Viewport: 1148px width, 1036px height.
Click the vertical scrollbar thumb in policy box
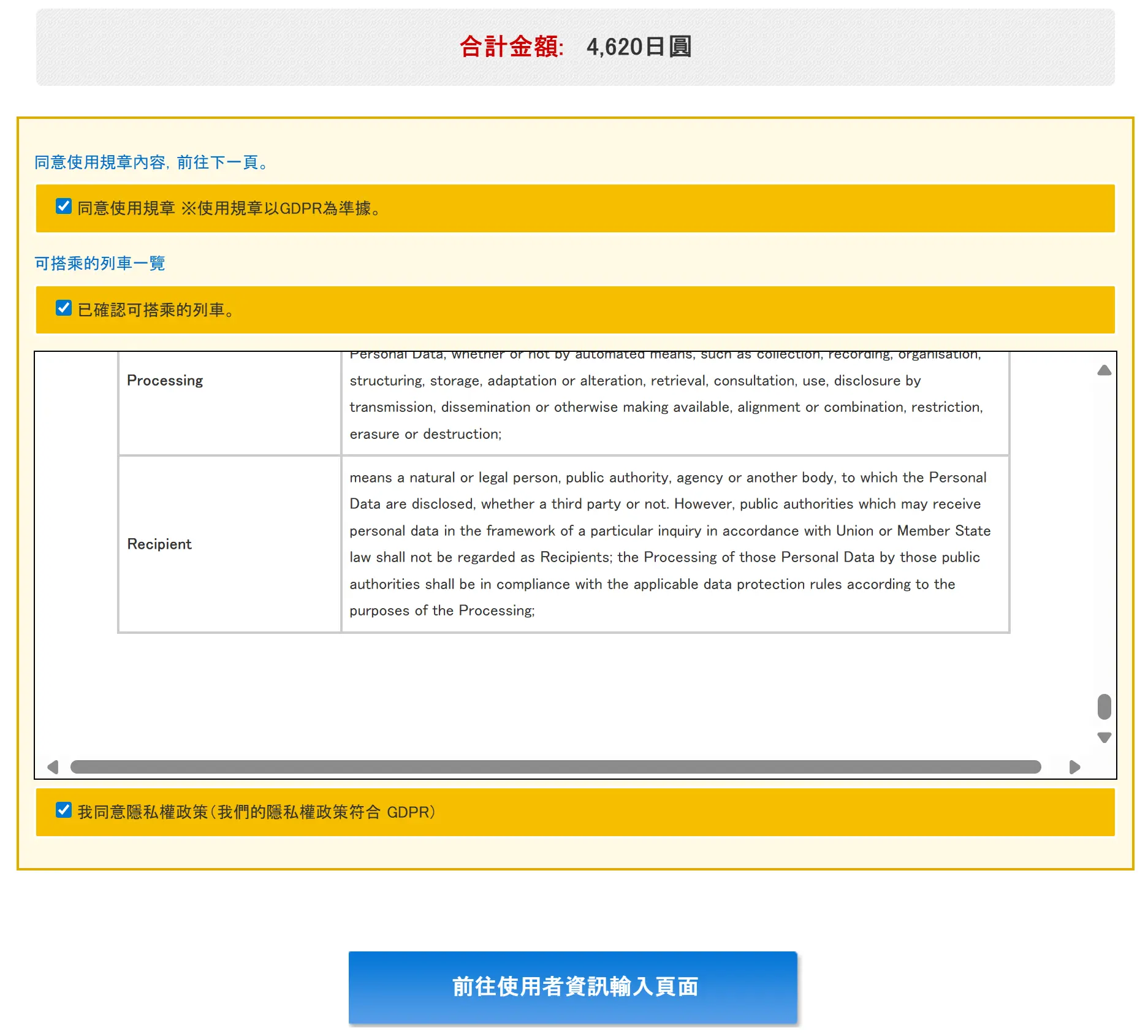tap(1104, 707)
